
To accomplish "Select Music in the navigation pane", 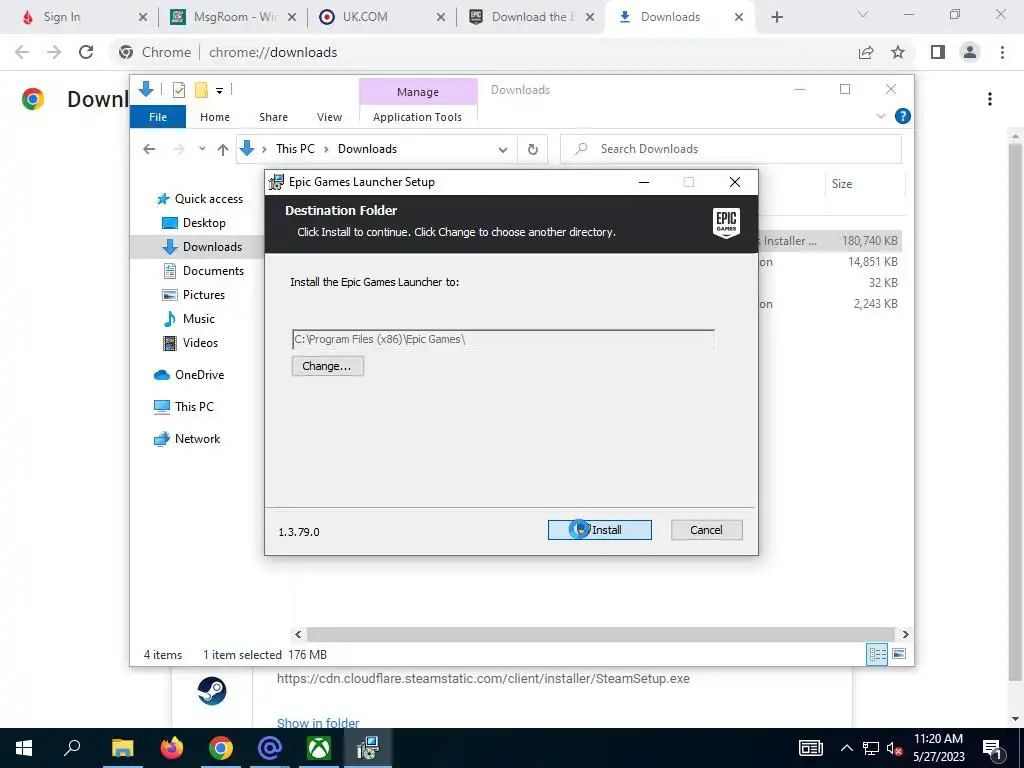I will point(189,319).
